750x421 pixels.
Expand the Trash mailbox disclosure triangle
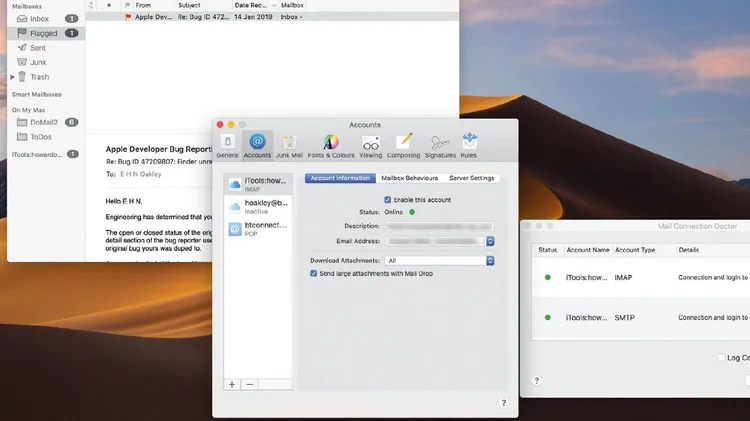[13, 77]
